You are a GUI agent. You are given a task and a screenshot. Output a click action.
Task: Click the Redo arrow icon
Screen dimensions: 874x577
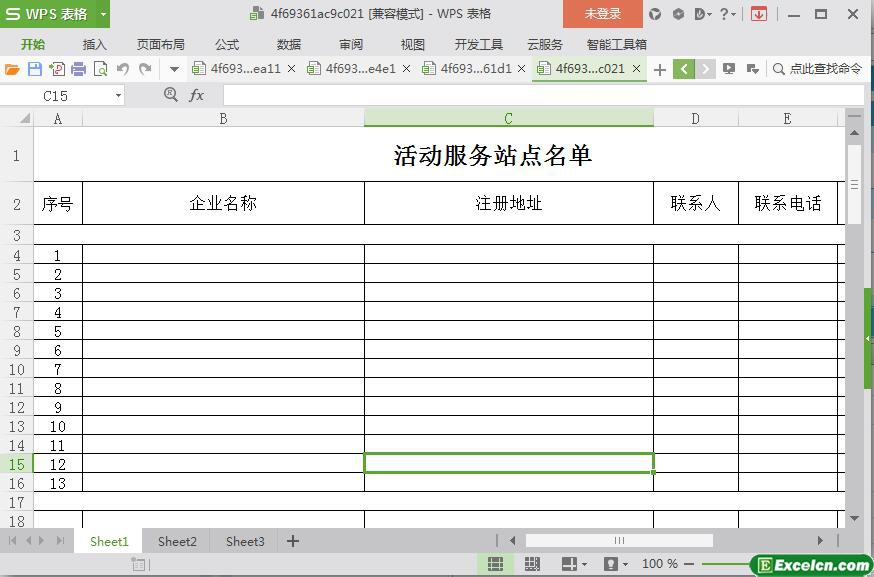click(x=145, y=69)
